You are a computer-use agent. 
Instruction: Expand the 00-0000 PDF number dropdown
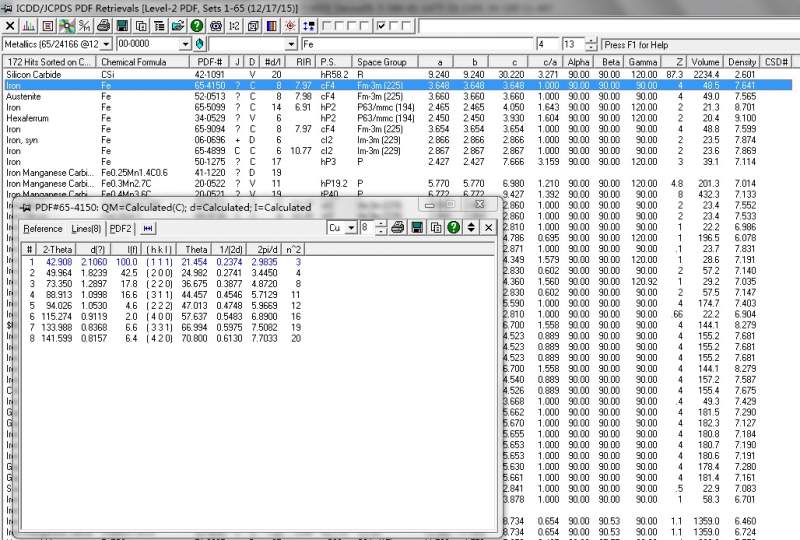click(185, 45)
